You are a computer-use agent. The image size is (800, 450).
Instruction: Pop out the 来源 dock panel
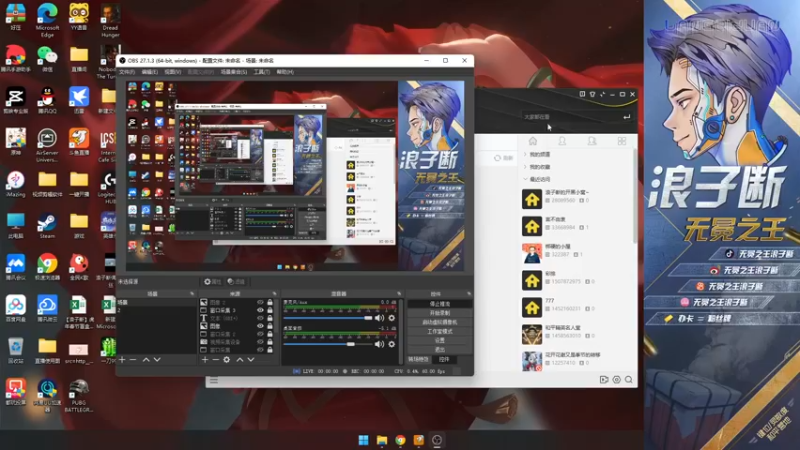point(274,294)
